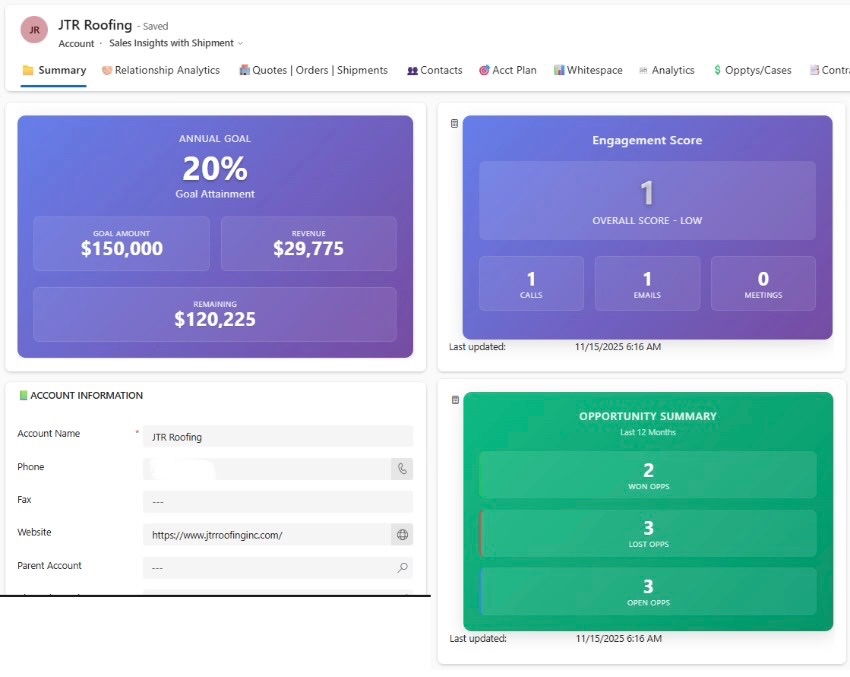850x677 pixels.
Task: Click the Open Opps tile
Action: (648, 591)
